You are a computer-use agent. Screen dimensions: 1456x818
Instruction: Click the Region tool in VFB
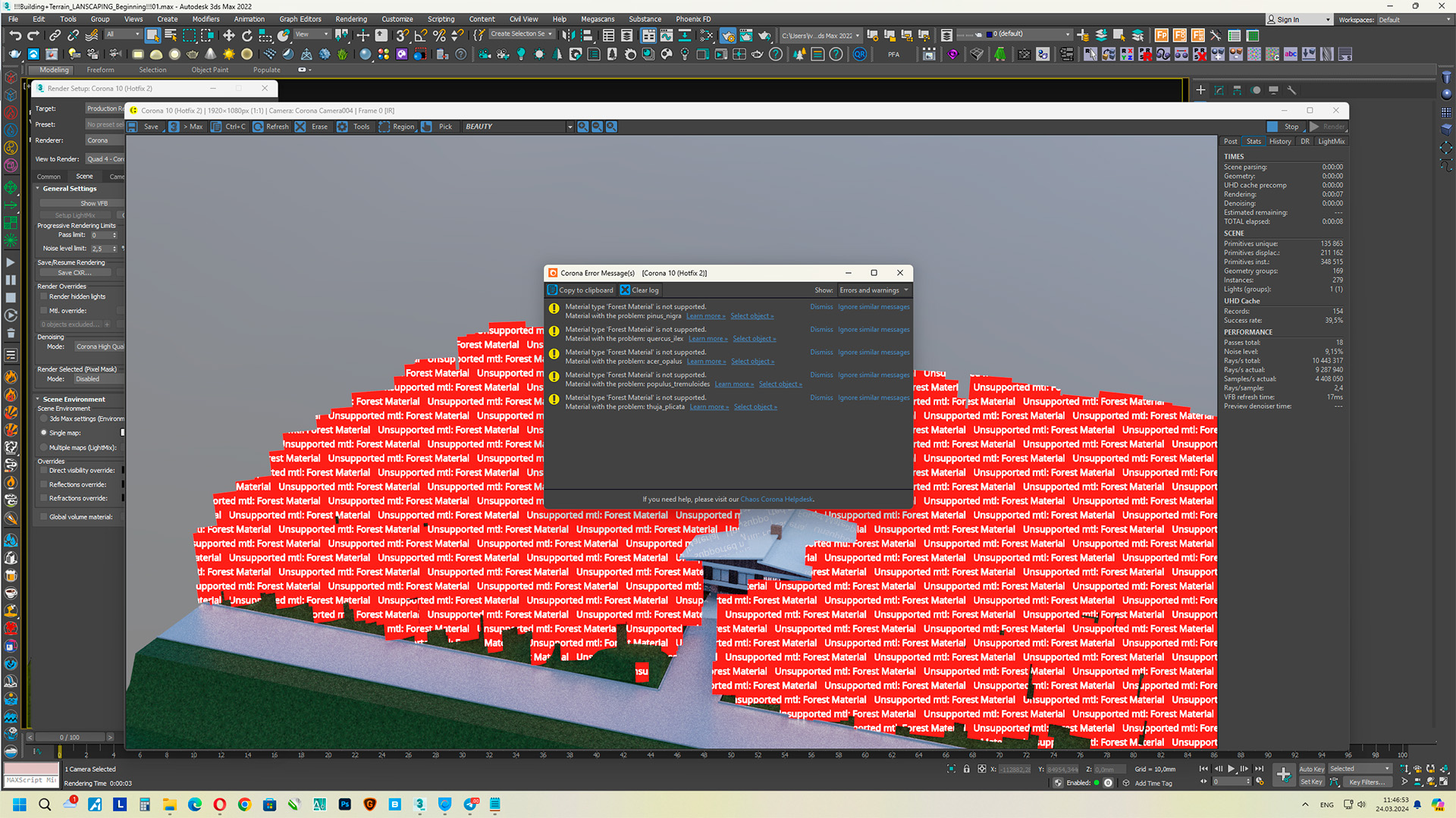[x=397, y=127]
